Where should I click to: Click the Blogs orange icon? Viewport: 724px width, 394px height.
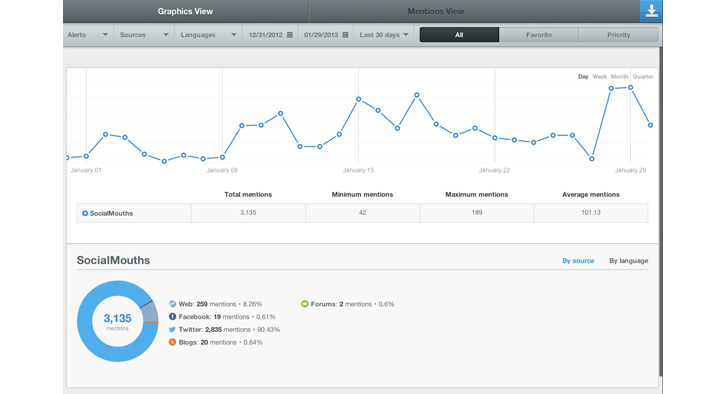[x=172, y=342]
